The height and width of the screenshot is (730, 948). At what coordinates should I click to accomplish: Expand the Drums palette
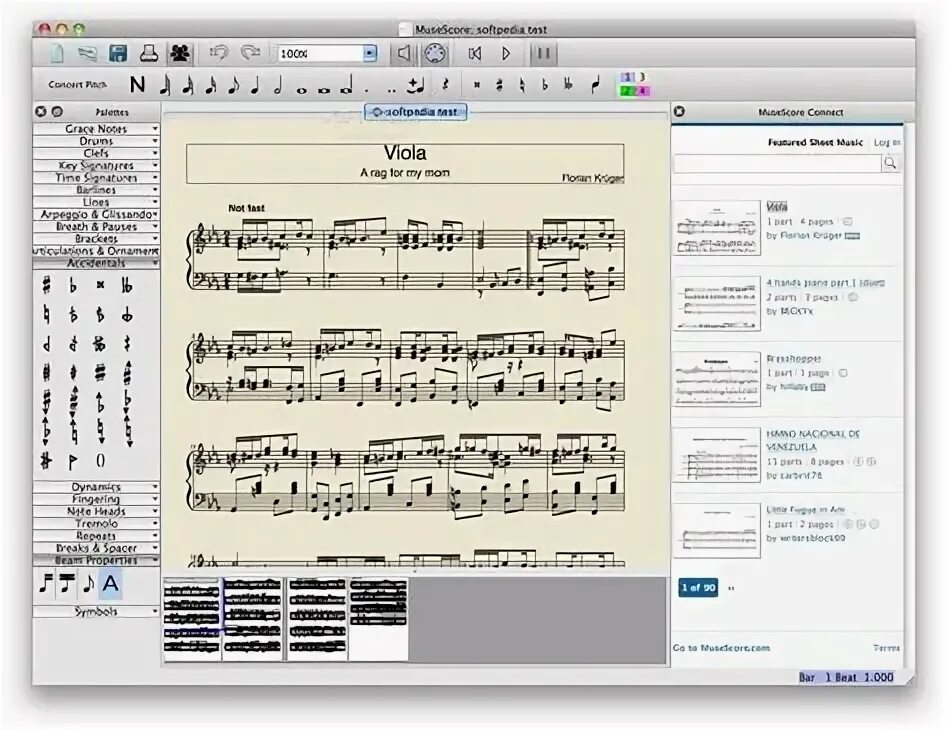click(x=96, y=141)
